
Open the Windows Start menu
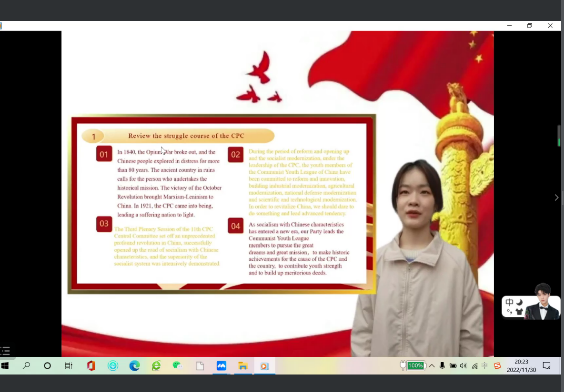click(5, 366)
